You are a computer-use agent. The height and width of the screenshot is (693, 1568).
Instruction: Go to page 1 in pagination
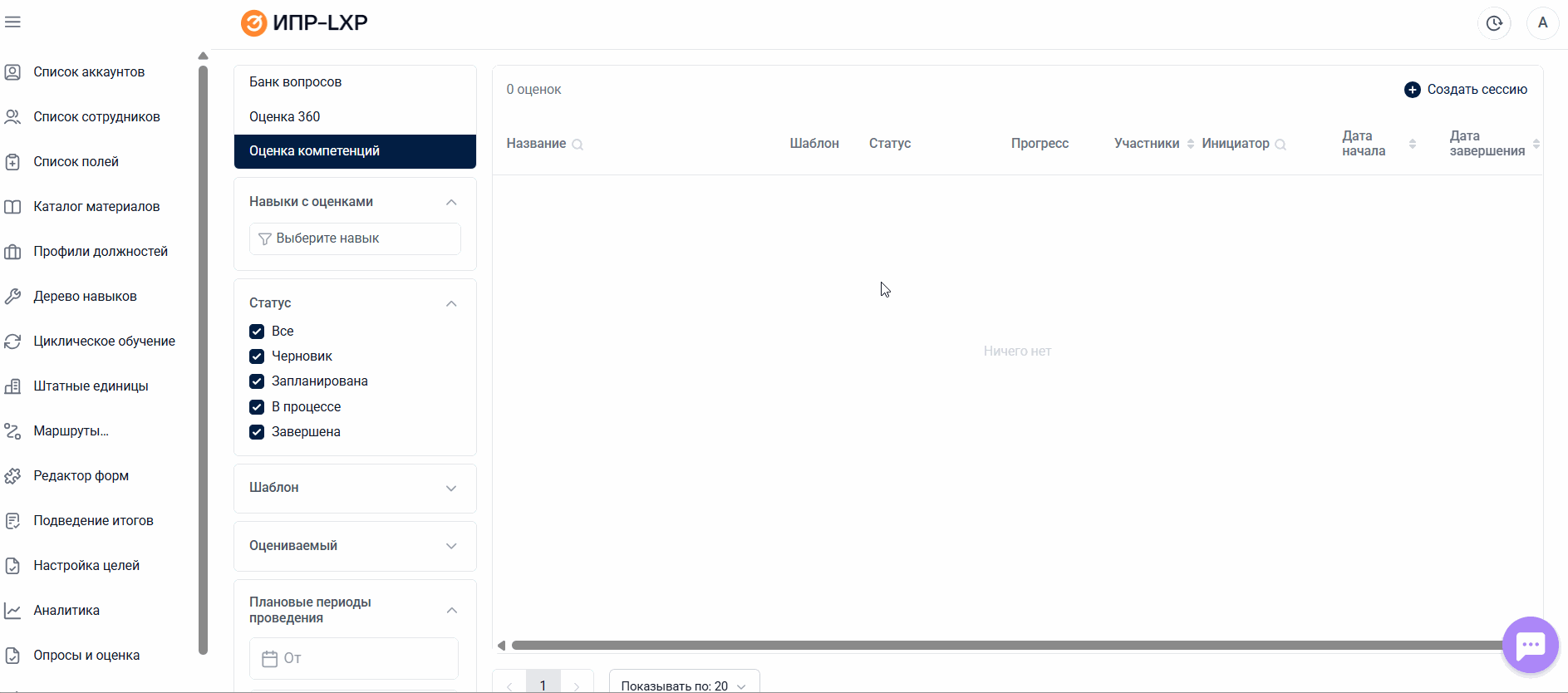click(x=543, y=682)
